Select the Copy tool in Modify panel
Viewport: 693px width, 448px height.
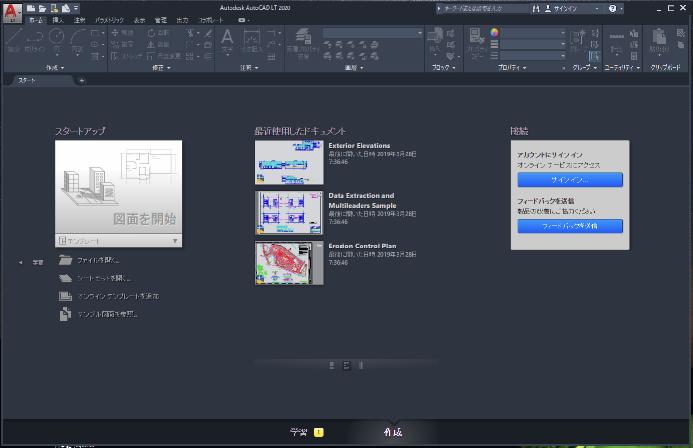122,44
